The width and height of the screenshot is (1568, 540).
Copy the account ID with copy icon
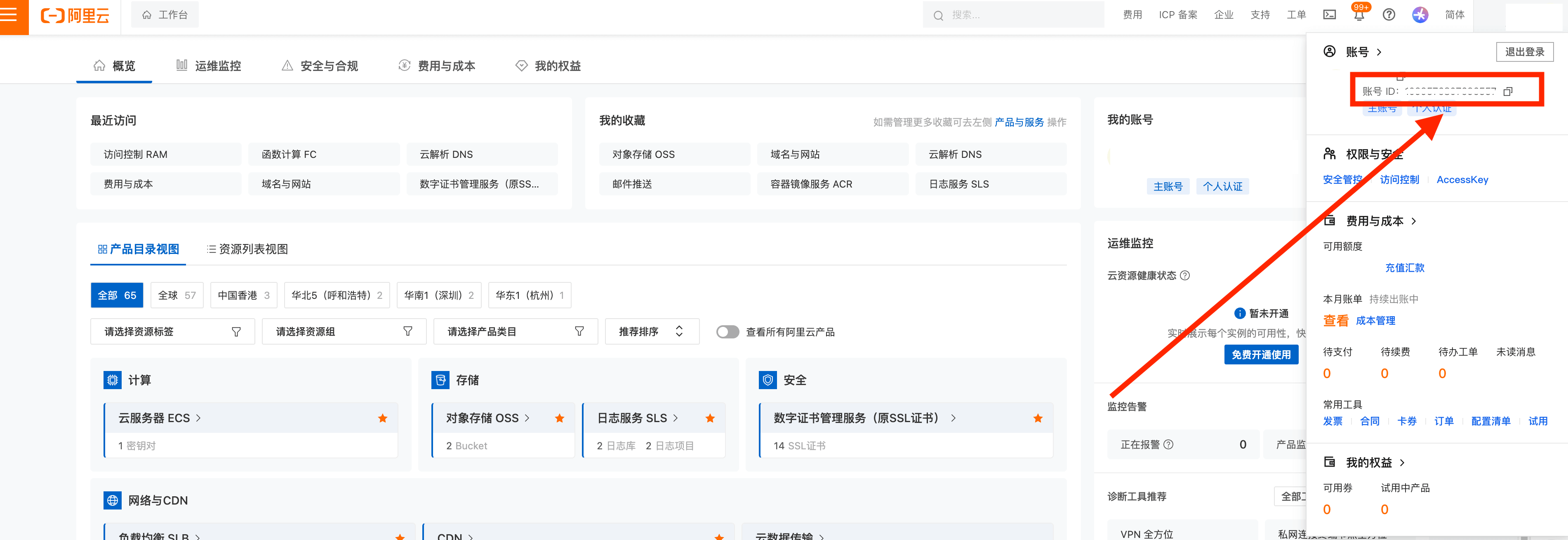(1508, 92)
